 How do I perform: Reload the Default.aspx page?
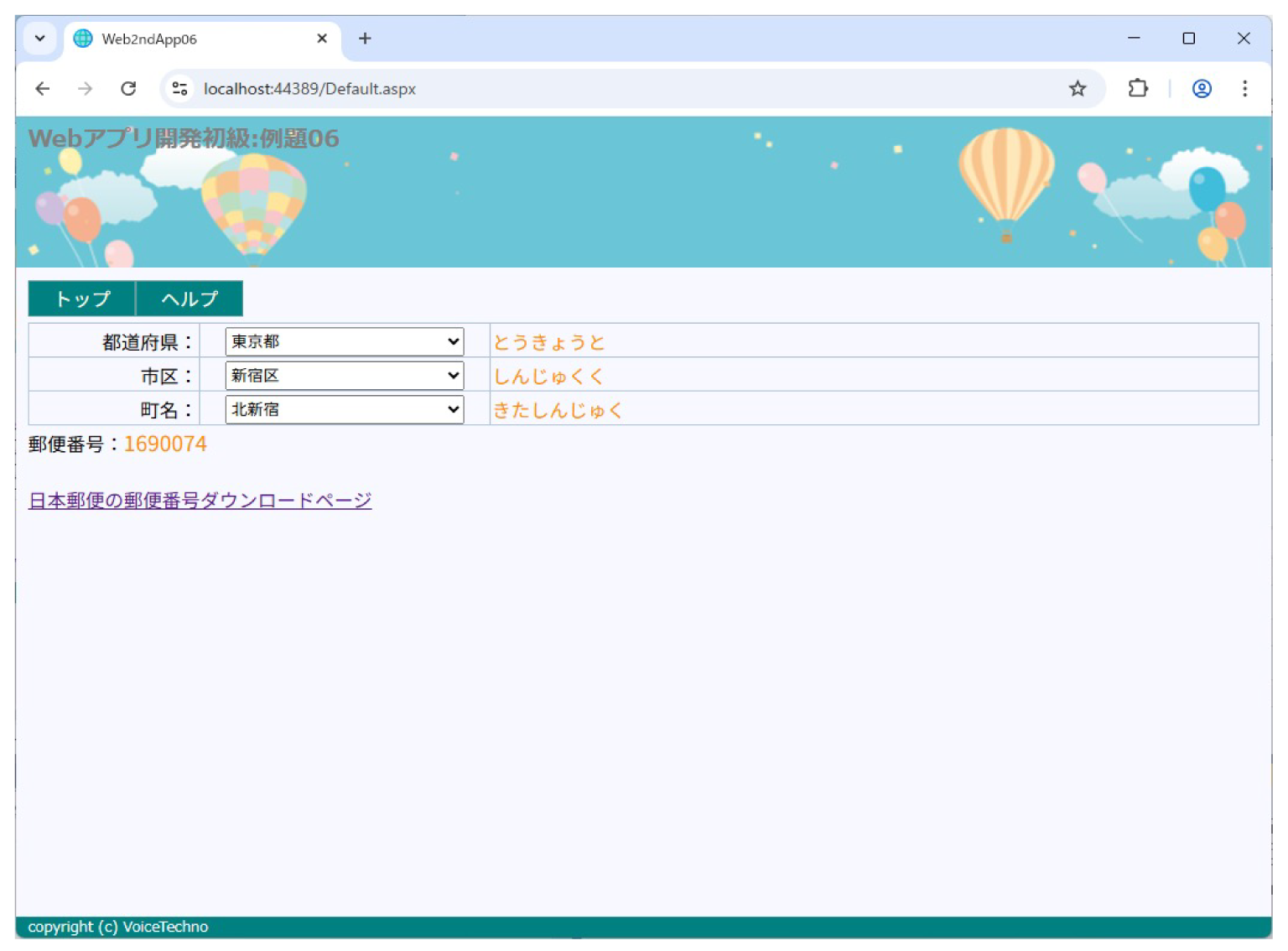tap(129, 88)
